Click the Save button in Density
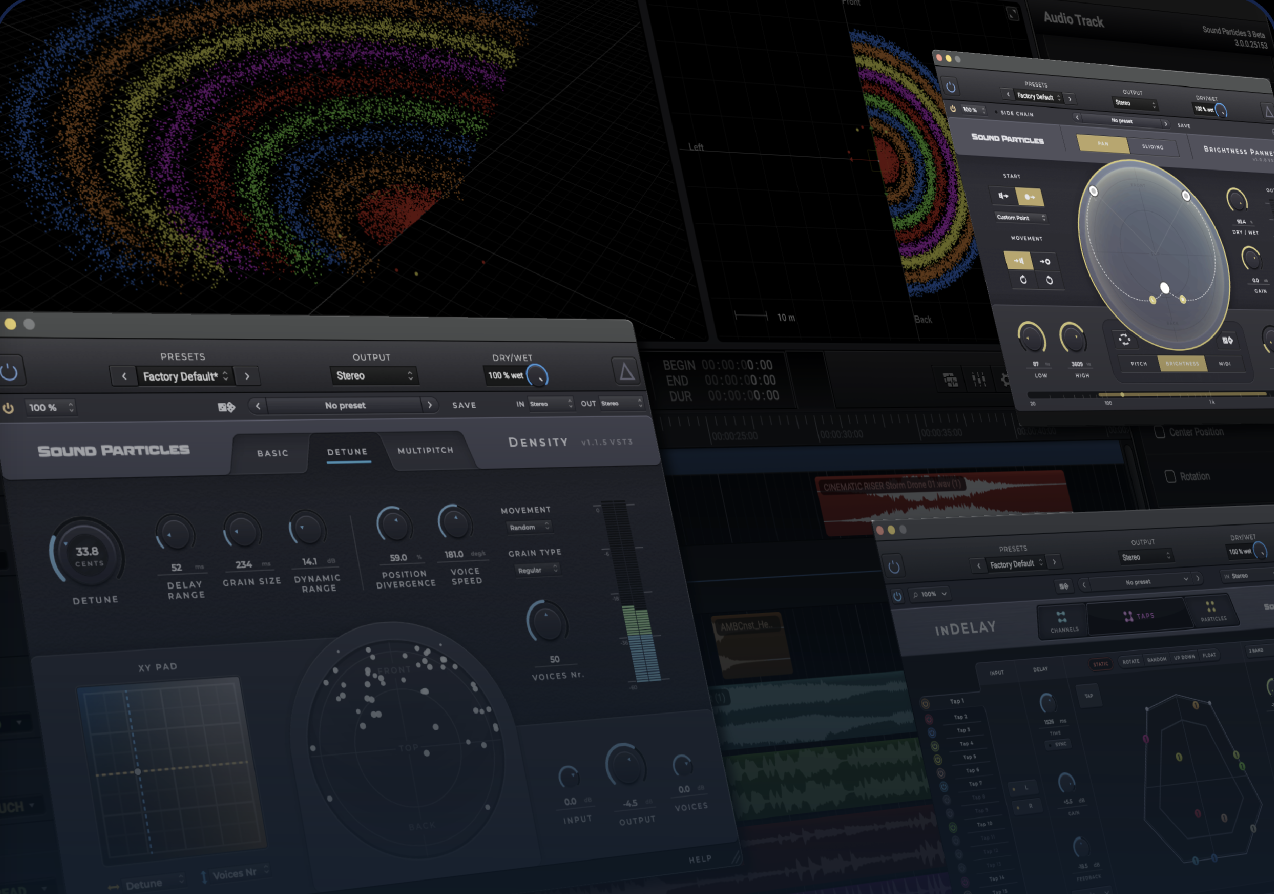Image resolution: width=1274 pixels, height=894 pixels. pos(464,405)
